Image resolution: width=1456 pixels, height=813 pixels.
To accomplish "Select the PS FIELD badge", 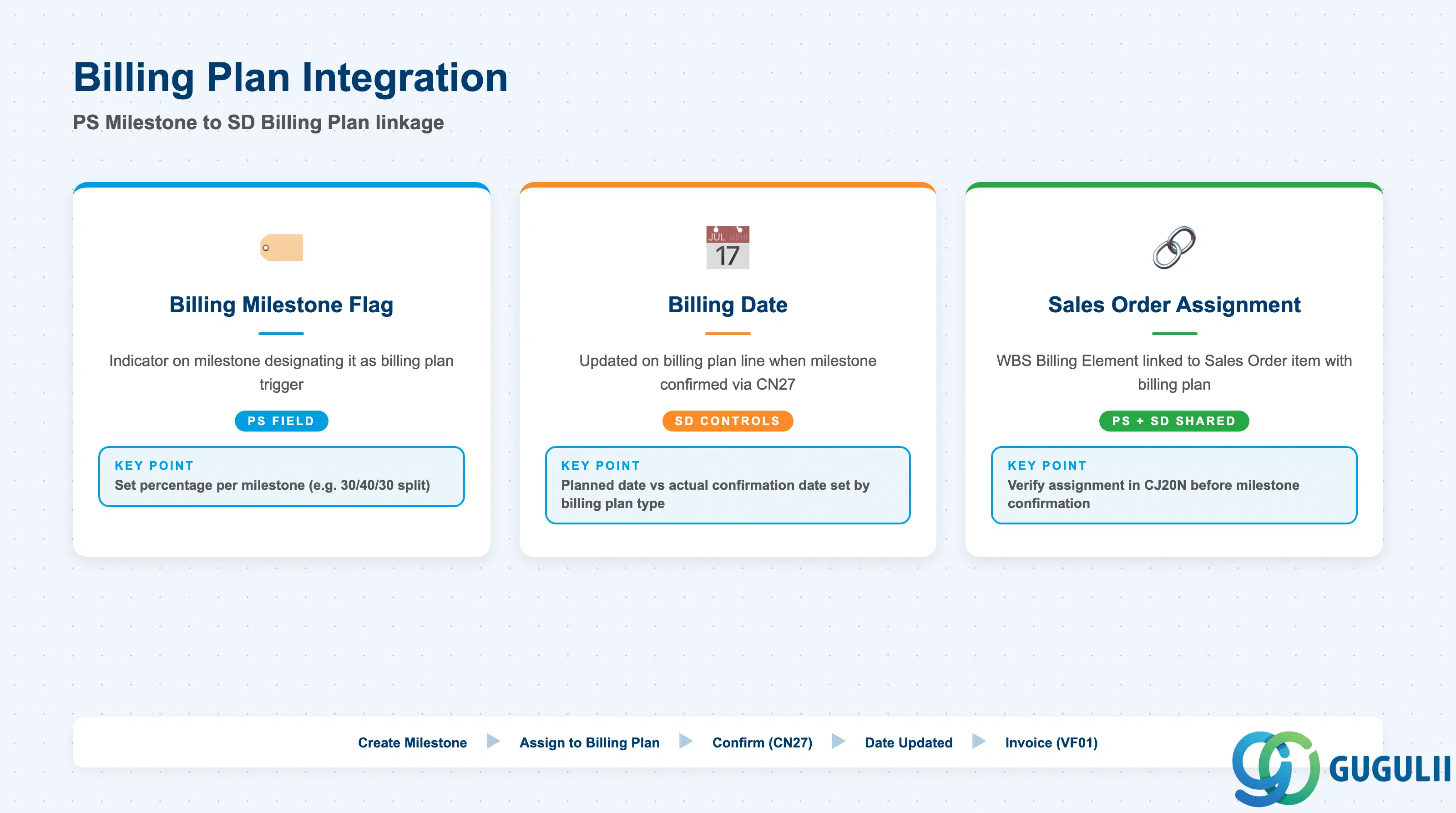I will point(281,421).
